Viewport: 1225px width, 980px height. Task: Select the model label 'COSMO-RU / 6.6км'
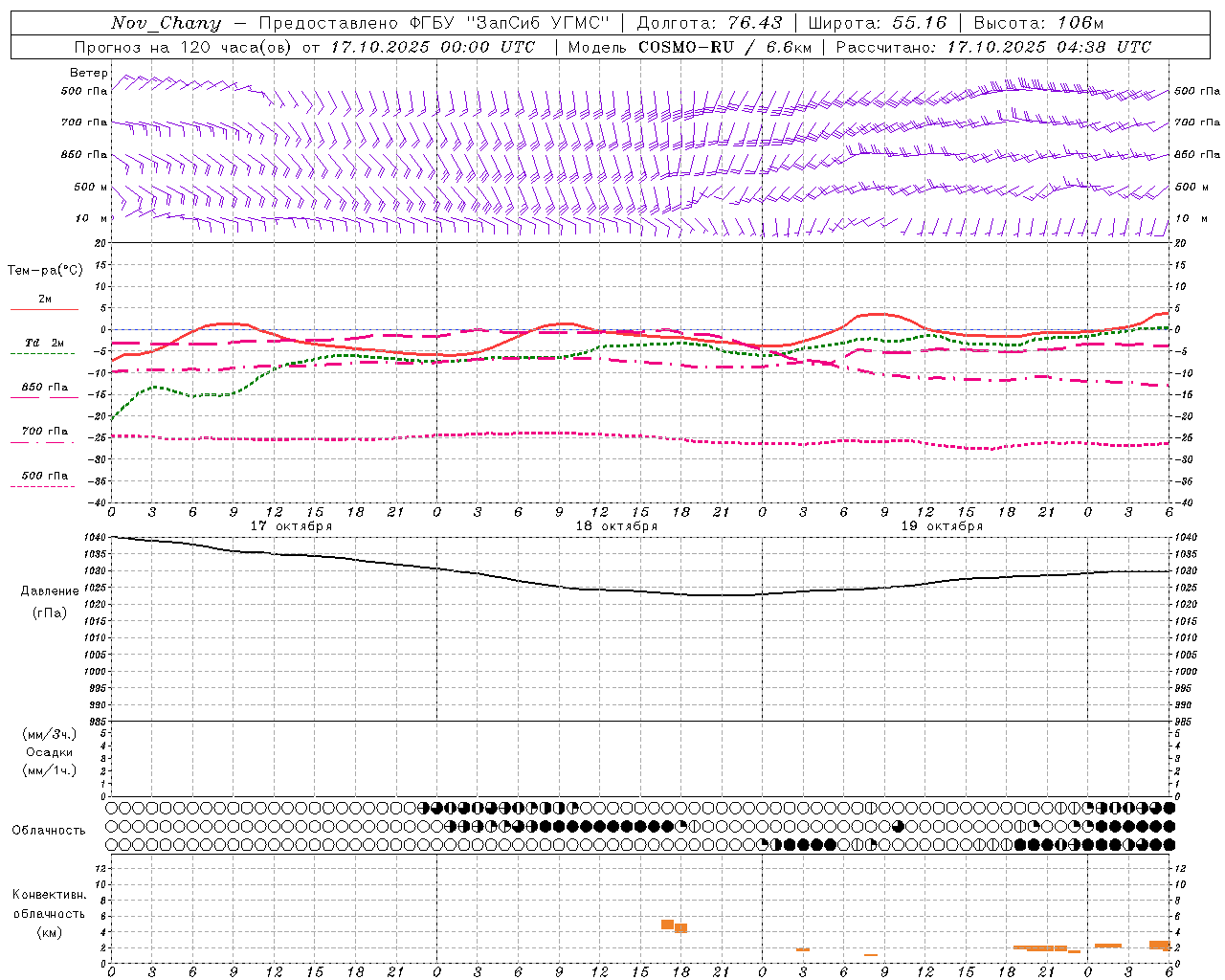coord(725,47)
